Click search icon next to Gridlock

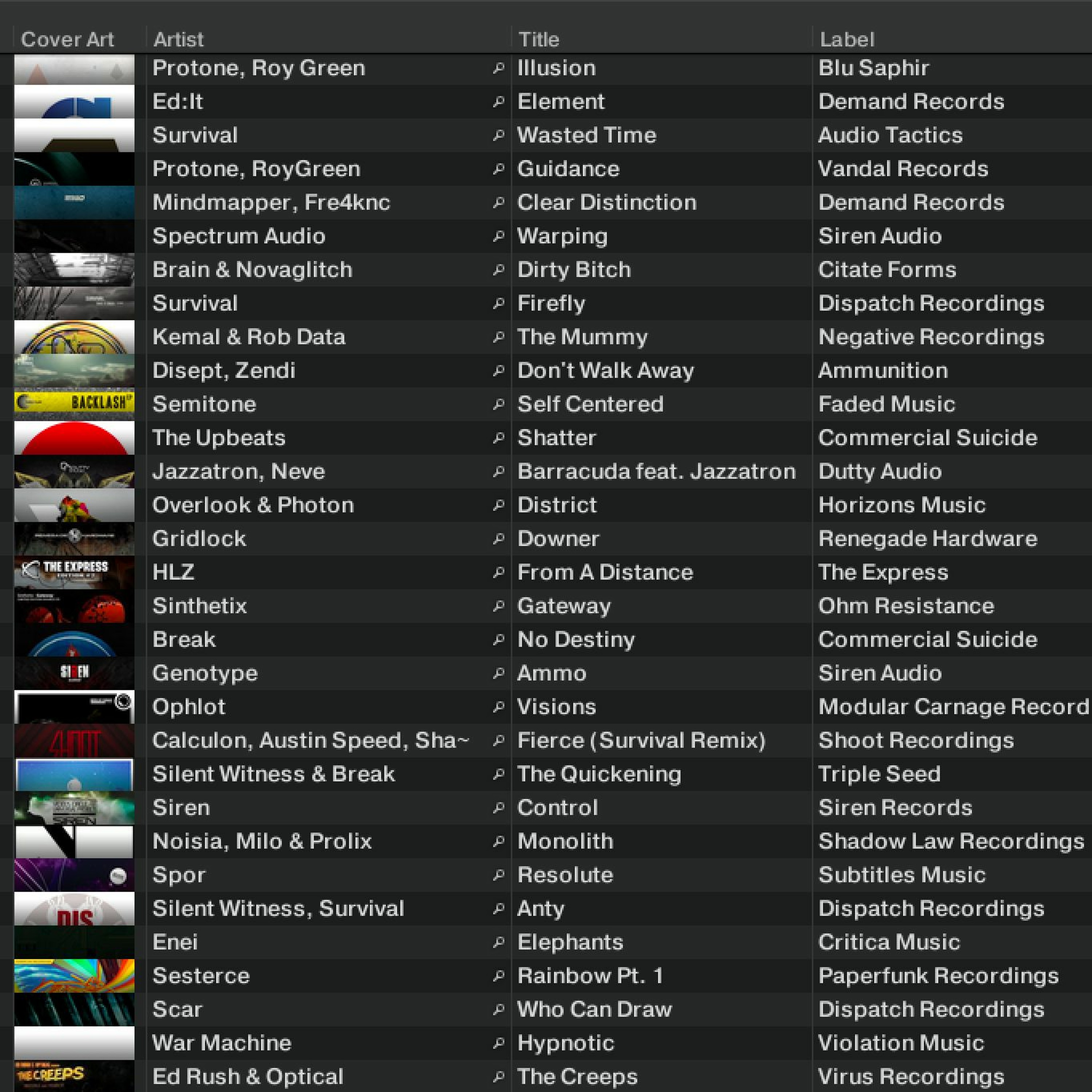(x=498, y=539)
